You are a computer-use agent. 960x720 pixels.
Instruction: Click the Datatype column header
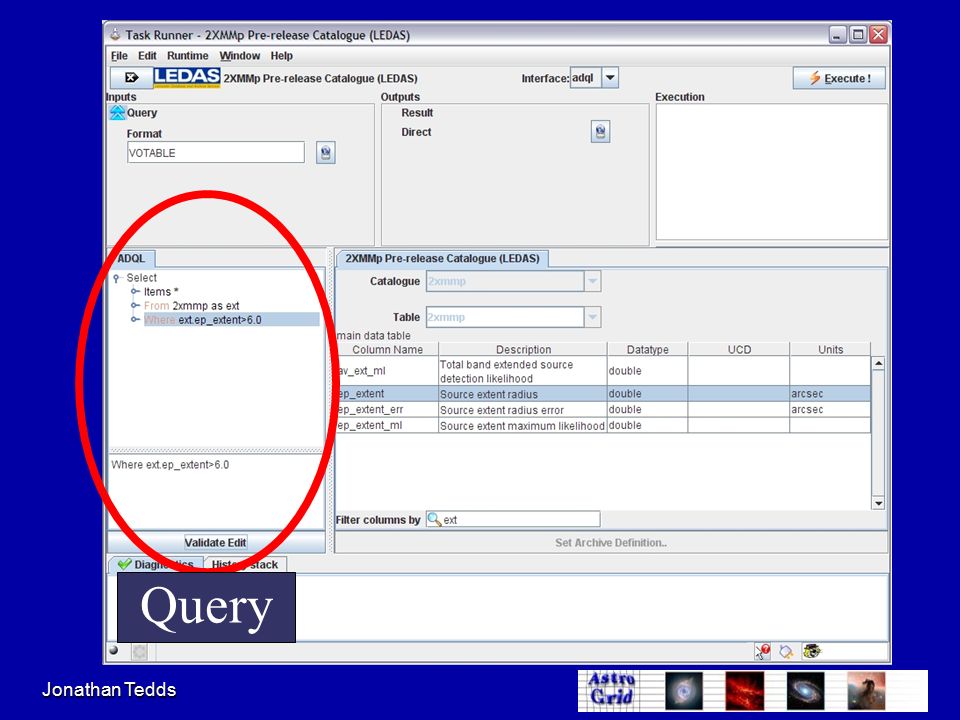[x=648, y=350]
